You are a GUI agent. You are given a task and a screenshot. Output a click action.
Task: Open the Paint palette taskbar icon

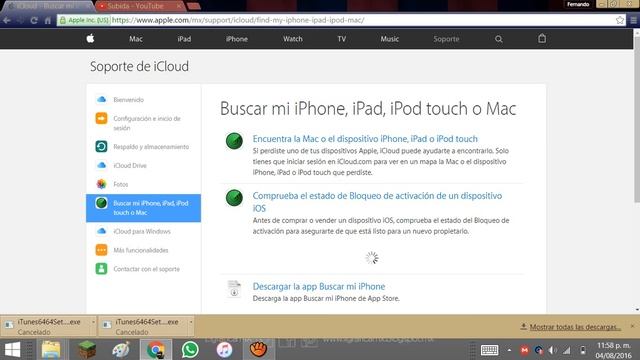pos(121,350)
